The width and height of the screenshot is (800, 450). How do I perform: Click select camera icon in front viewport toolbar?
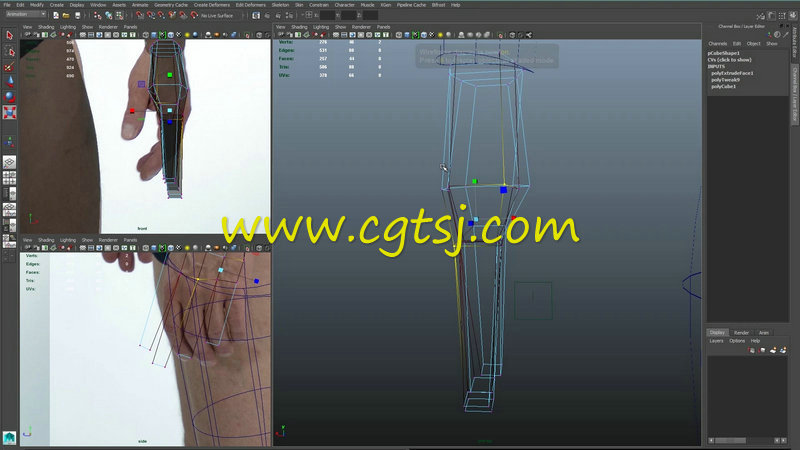coord(28,35)
